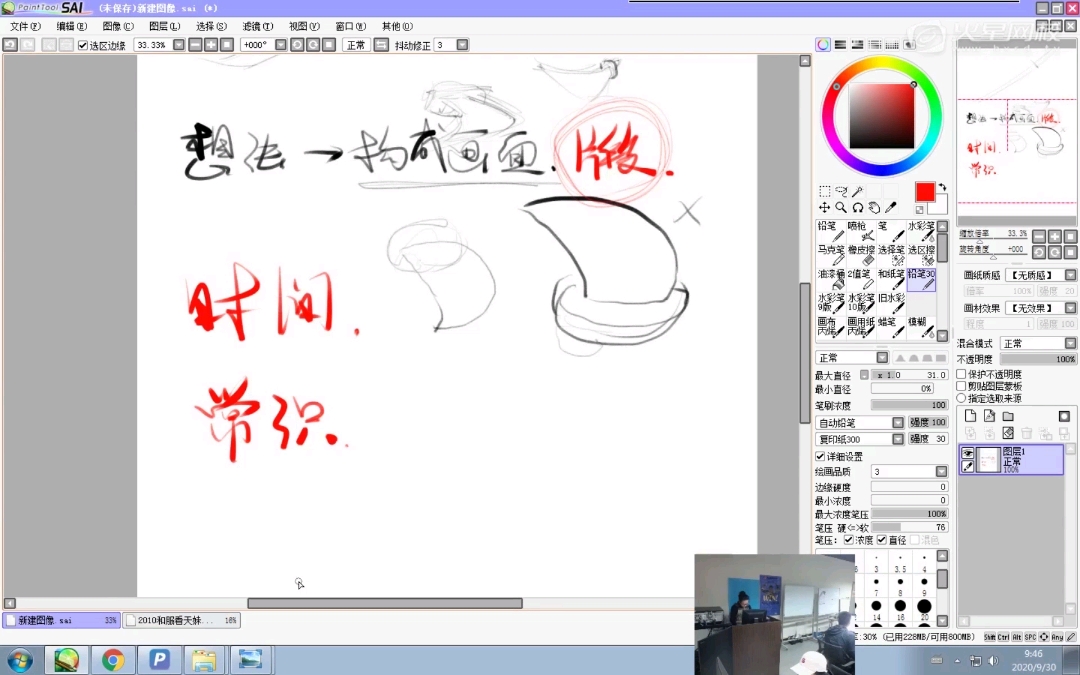The image size is (1080, 675).
Task: Toggle the color wheel panel button
Action: point(823,45)
